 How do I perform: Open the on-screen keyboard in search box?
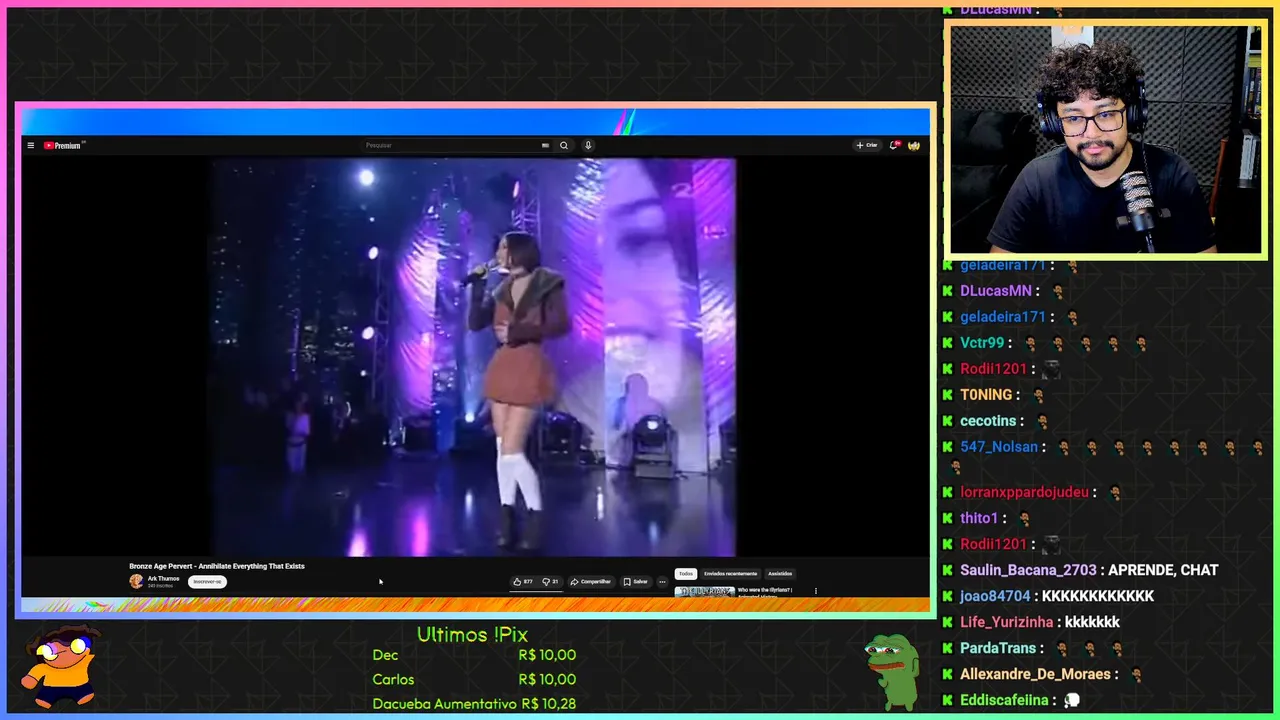pyautogui.click(x=545, y=145)
